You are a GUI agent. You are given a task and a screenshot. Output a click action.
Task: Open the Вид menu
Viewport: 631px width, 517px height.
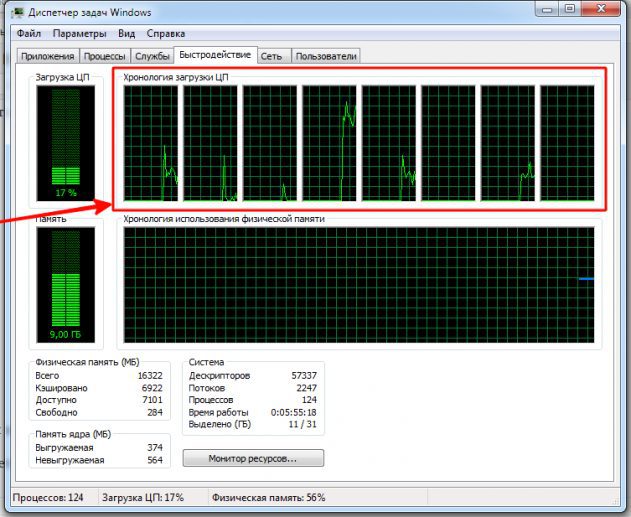(x=126, y=33)
